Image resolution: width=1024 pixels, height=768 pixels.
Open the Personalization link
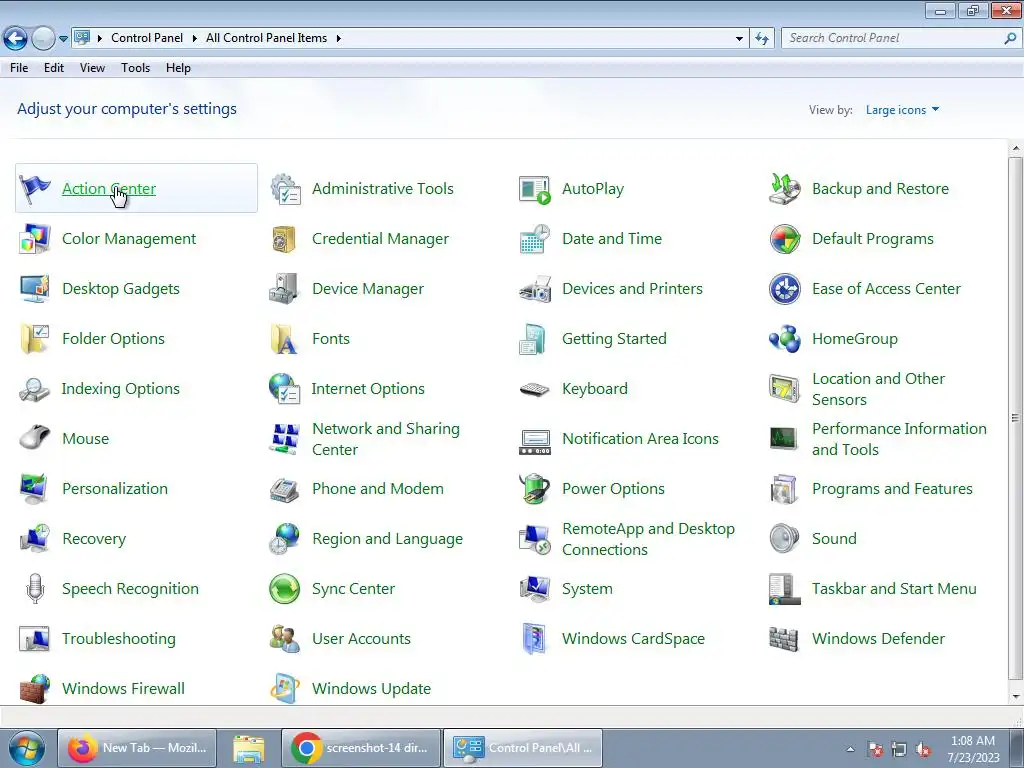(115, 488)
